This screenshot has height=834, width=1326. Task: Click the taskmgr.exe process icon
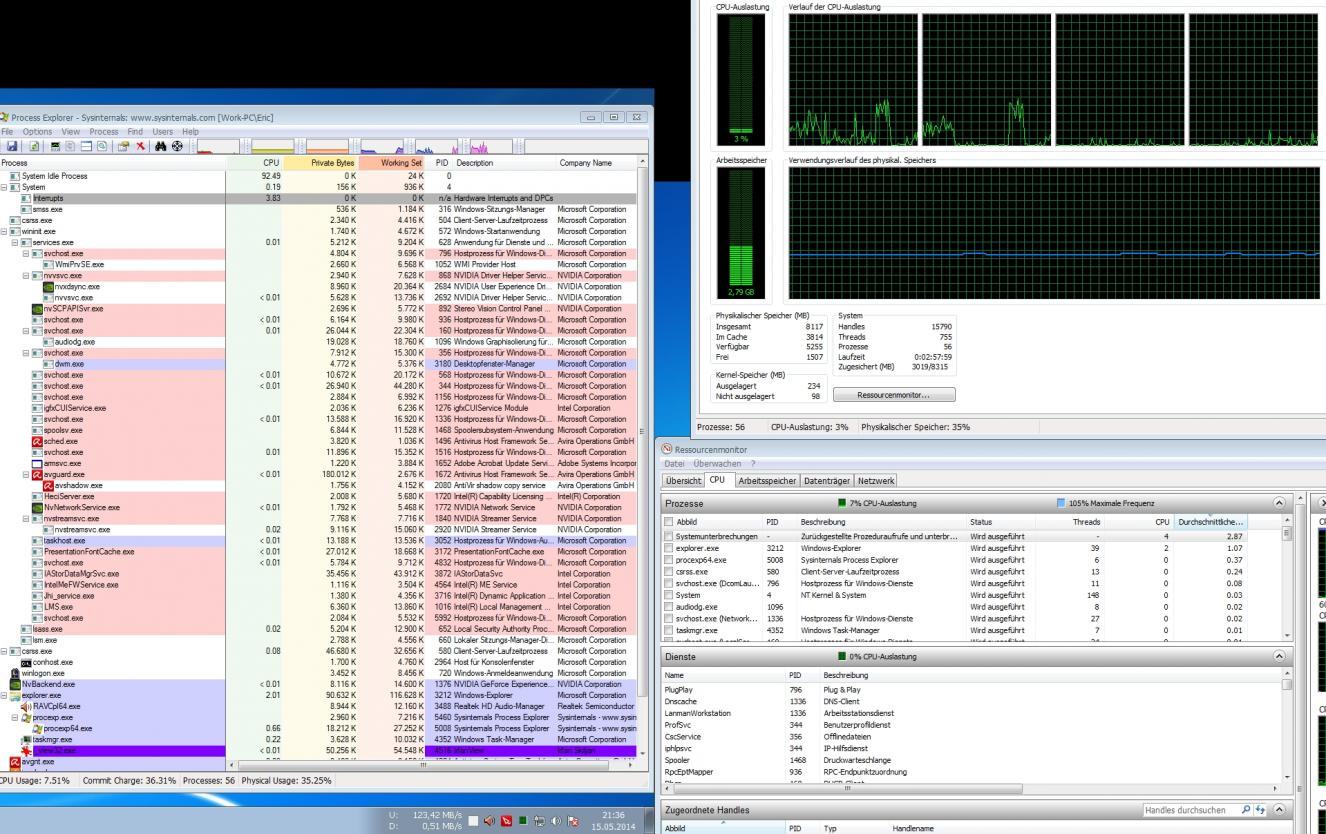pyautogui.click(x=26, y=740)
